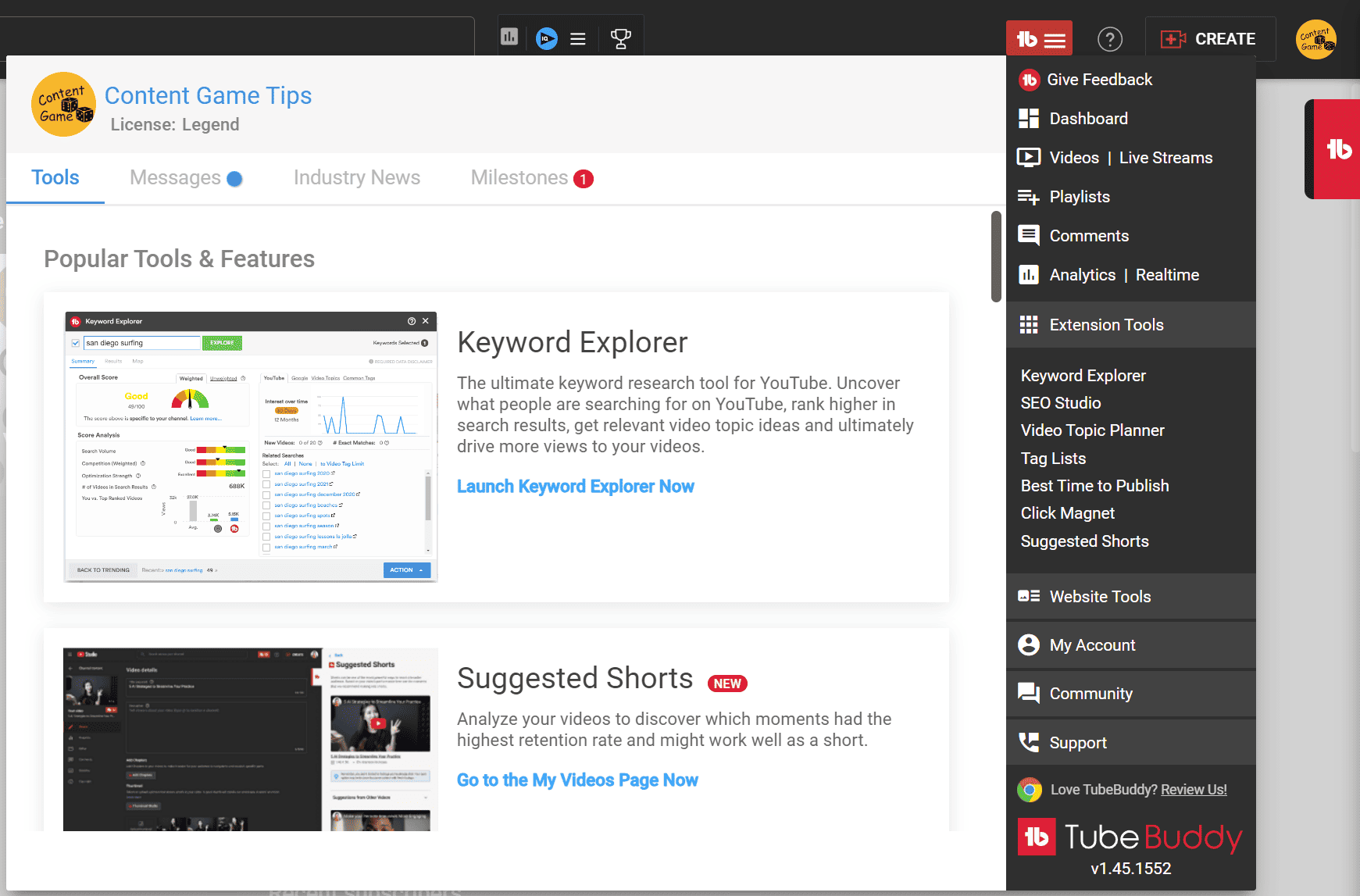
Task: Click the Chrome icon beside Love TubeBuddy
Action: click(x=1029, y=790)
